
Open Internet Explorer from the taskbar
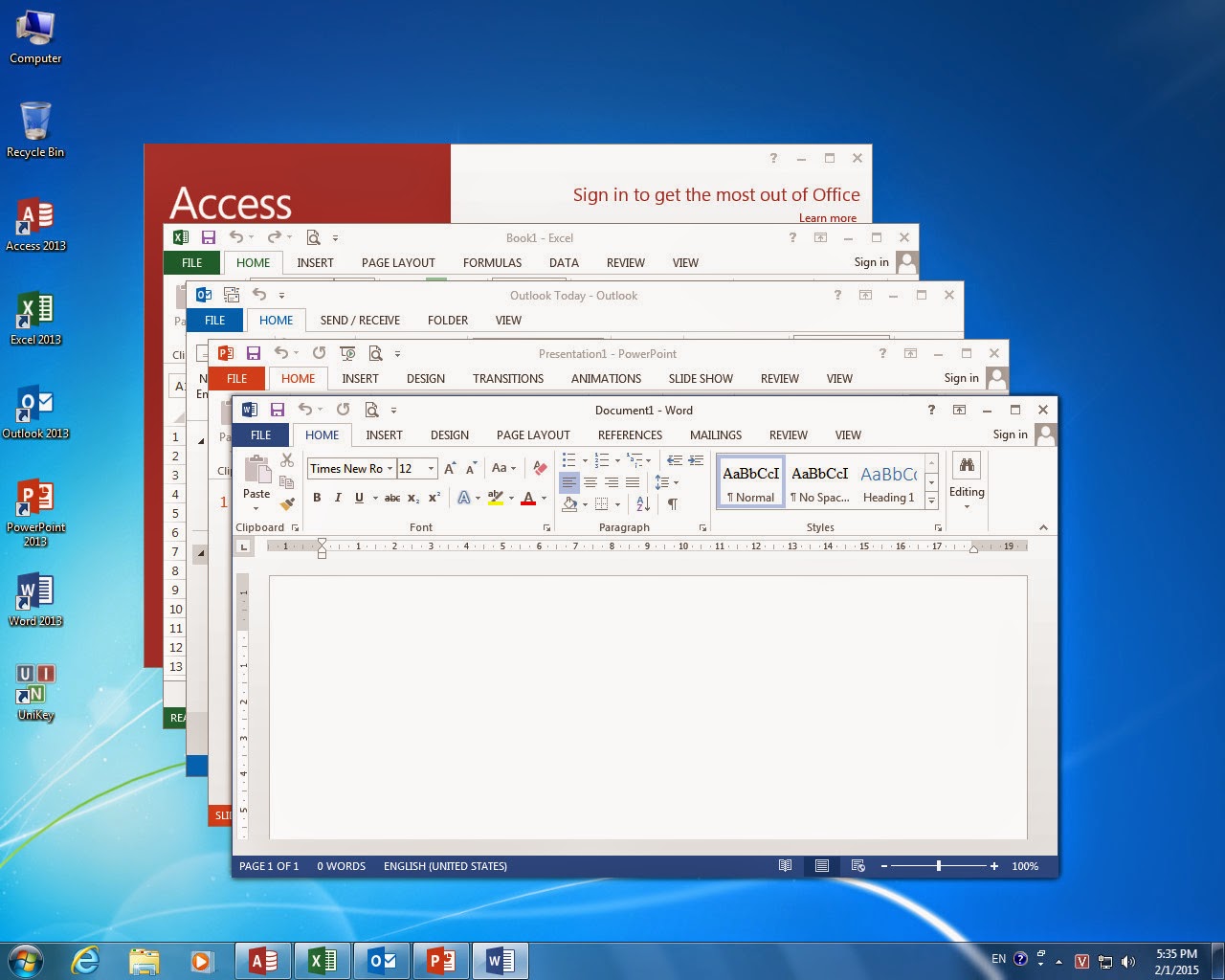pos(85,960)
